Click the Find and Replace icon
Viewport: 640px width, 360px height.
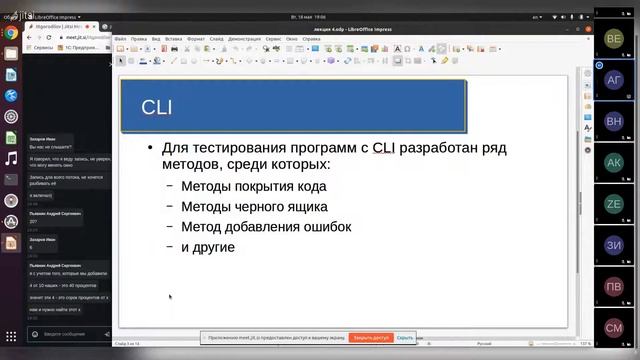click(266, 49)
